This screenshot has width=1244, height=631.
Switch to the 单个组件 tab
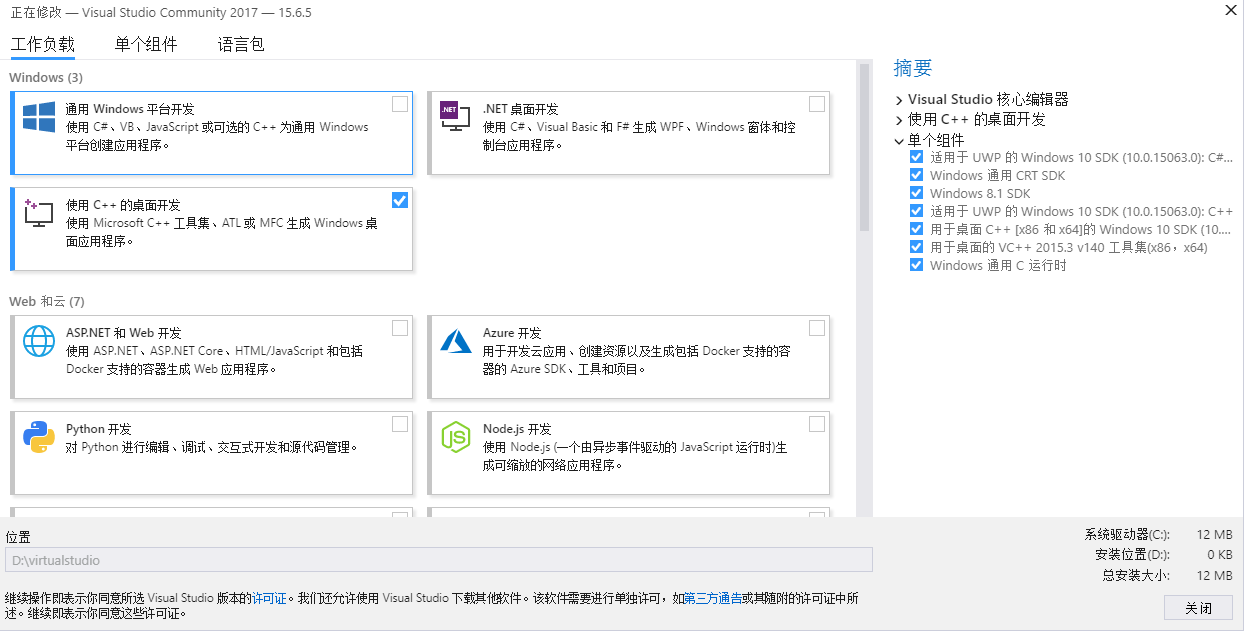point(146,44)
